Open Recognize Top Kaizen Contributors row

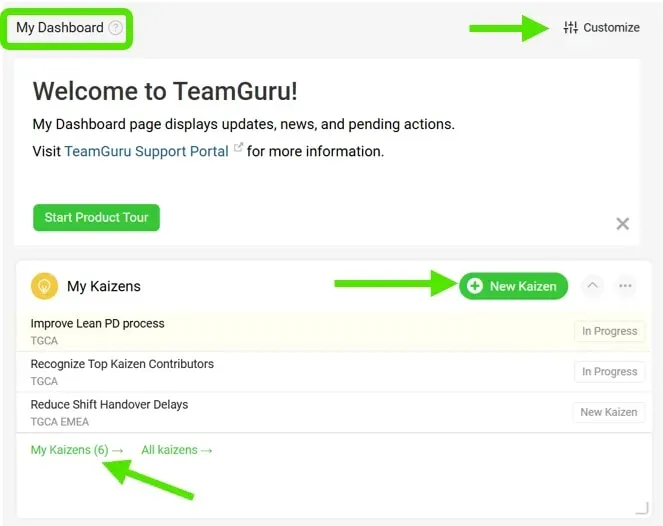(333, 372)
